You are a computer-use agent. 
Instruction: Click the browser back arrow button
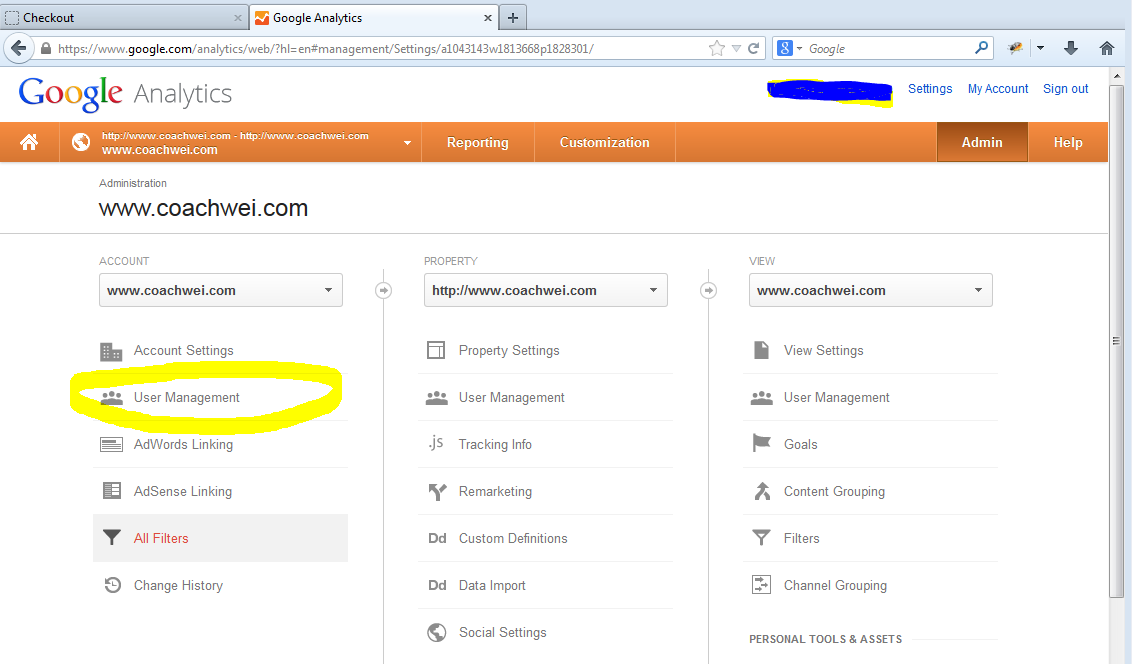18,48
